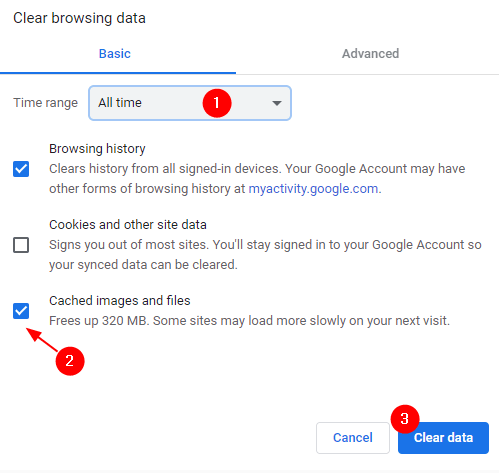Click the Cookies and other site data heading
The image size is (499, 473).
coord(128,225)
